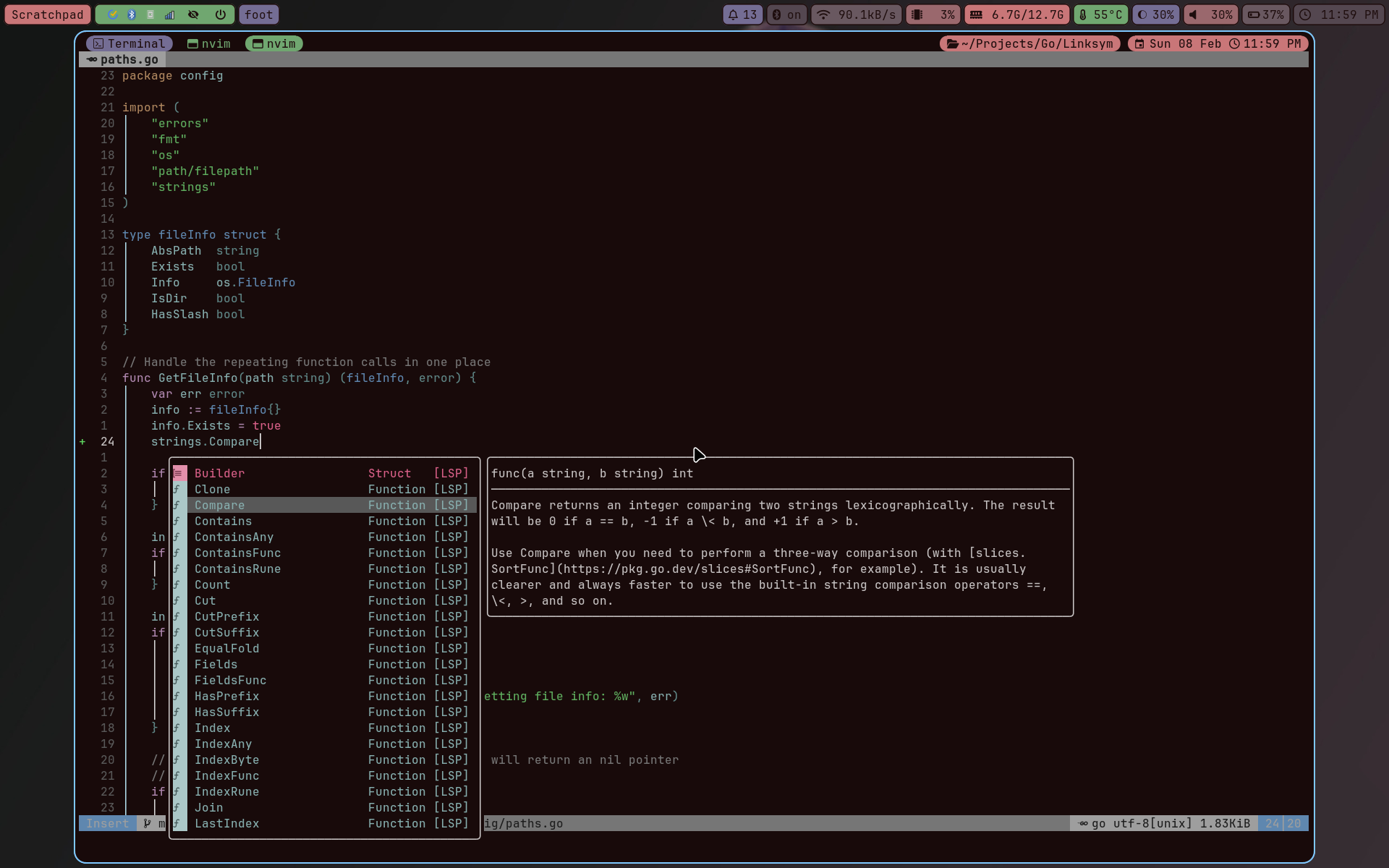Select IndexByte completion entry

324,759
